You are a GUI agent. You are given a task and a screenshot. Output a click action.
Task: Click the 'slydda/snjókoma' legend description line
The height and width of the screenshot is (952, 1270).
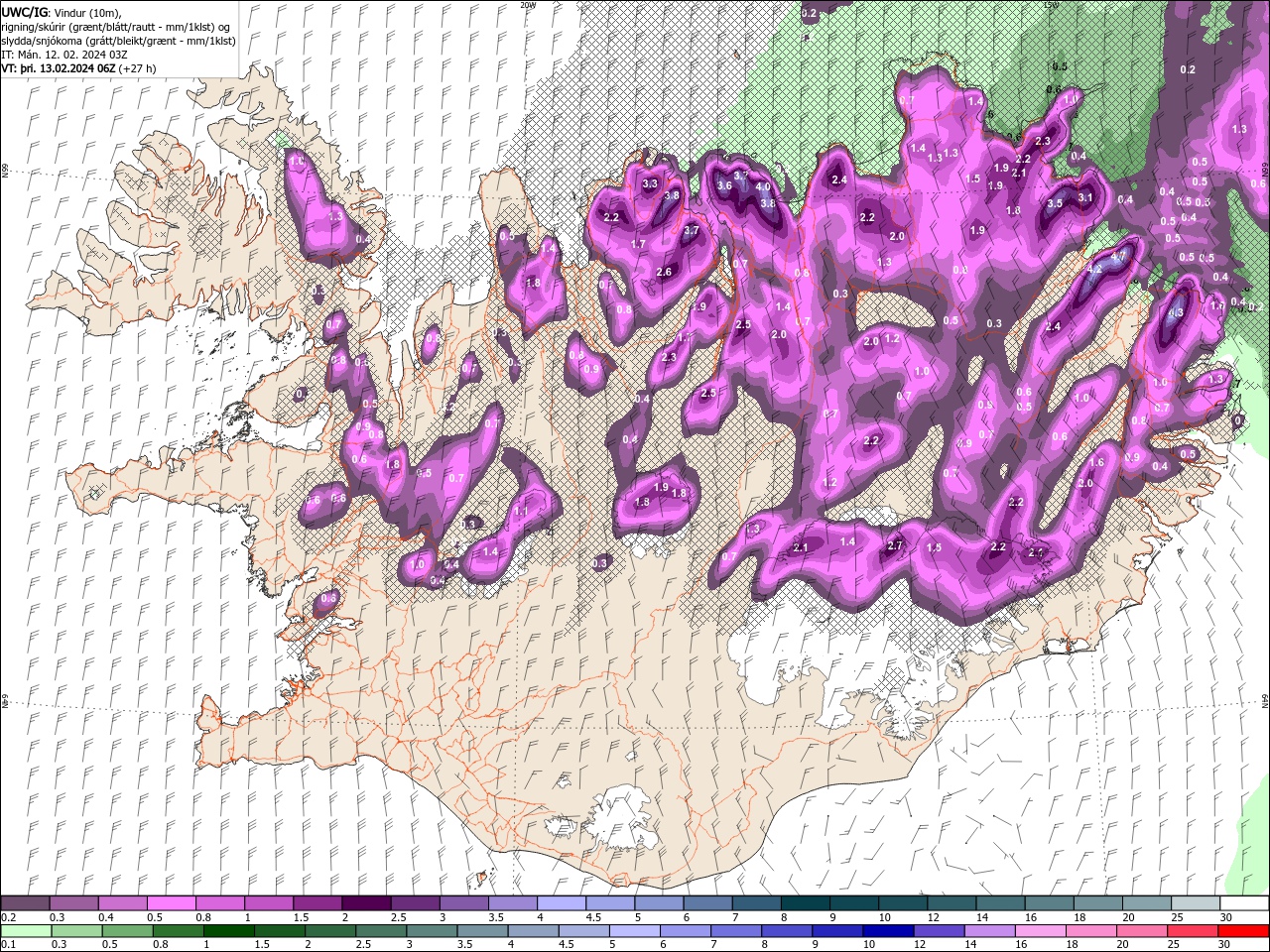click(118, 41)
